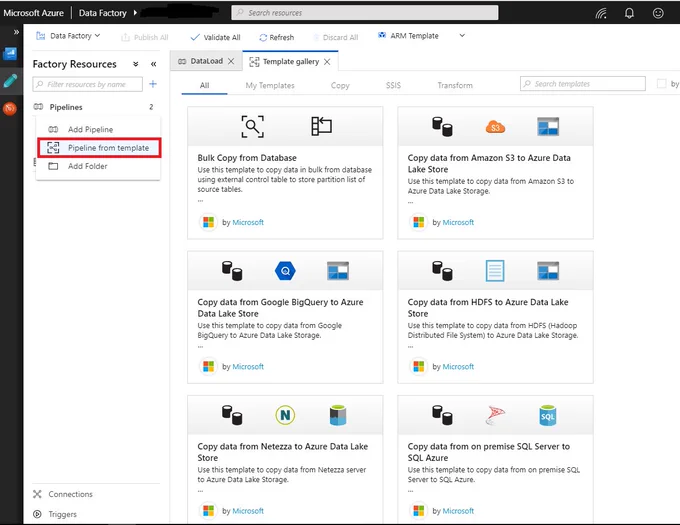Click Microsoft link on Netezza card
This screenshot has width=680, height=525.
click(248, 511)
